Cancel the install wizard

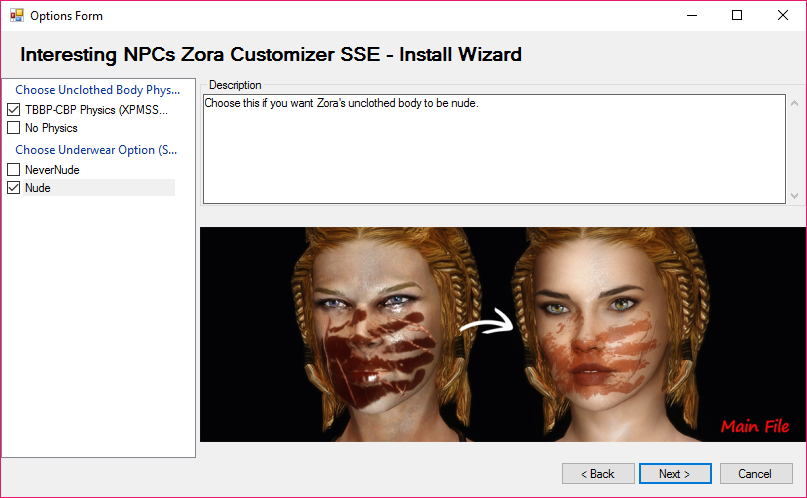[756, 474]
